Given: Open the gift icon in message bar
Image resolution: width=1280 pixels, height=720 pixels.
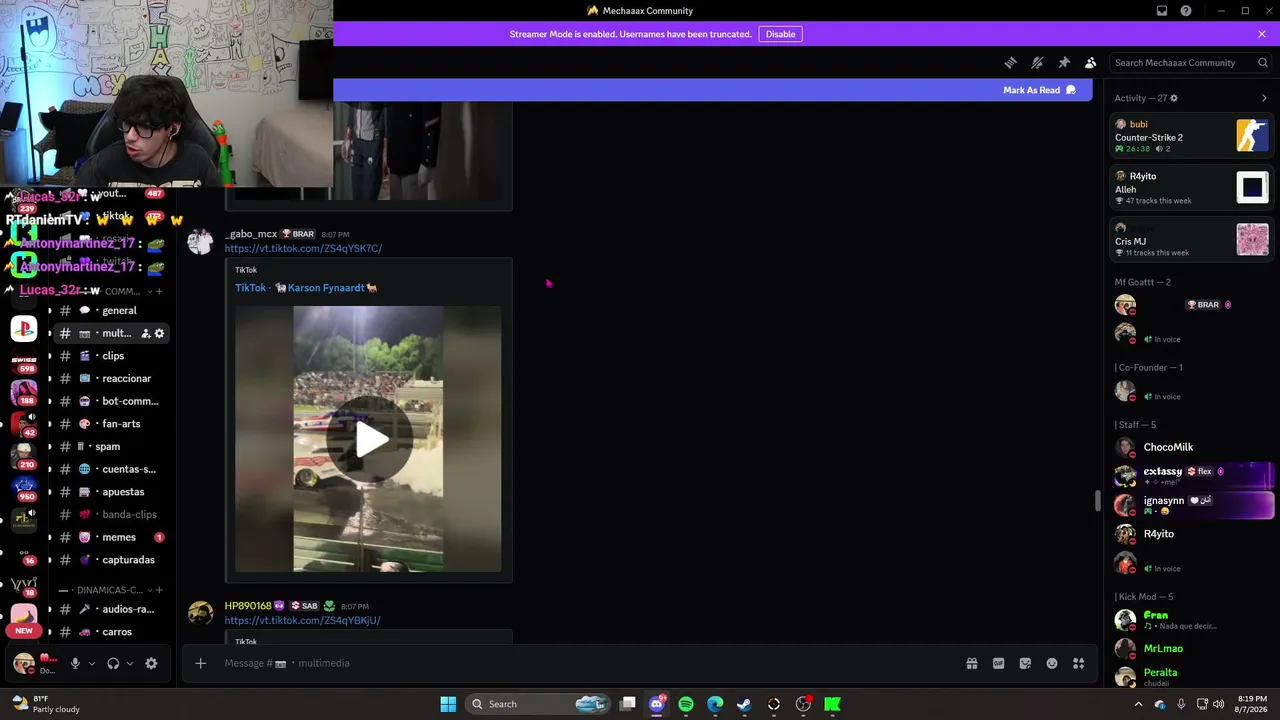Looking at the screenshot, I should point(971,663).
